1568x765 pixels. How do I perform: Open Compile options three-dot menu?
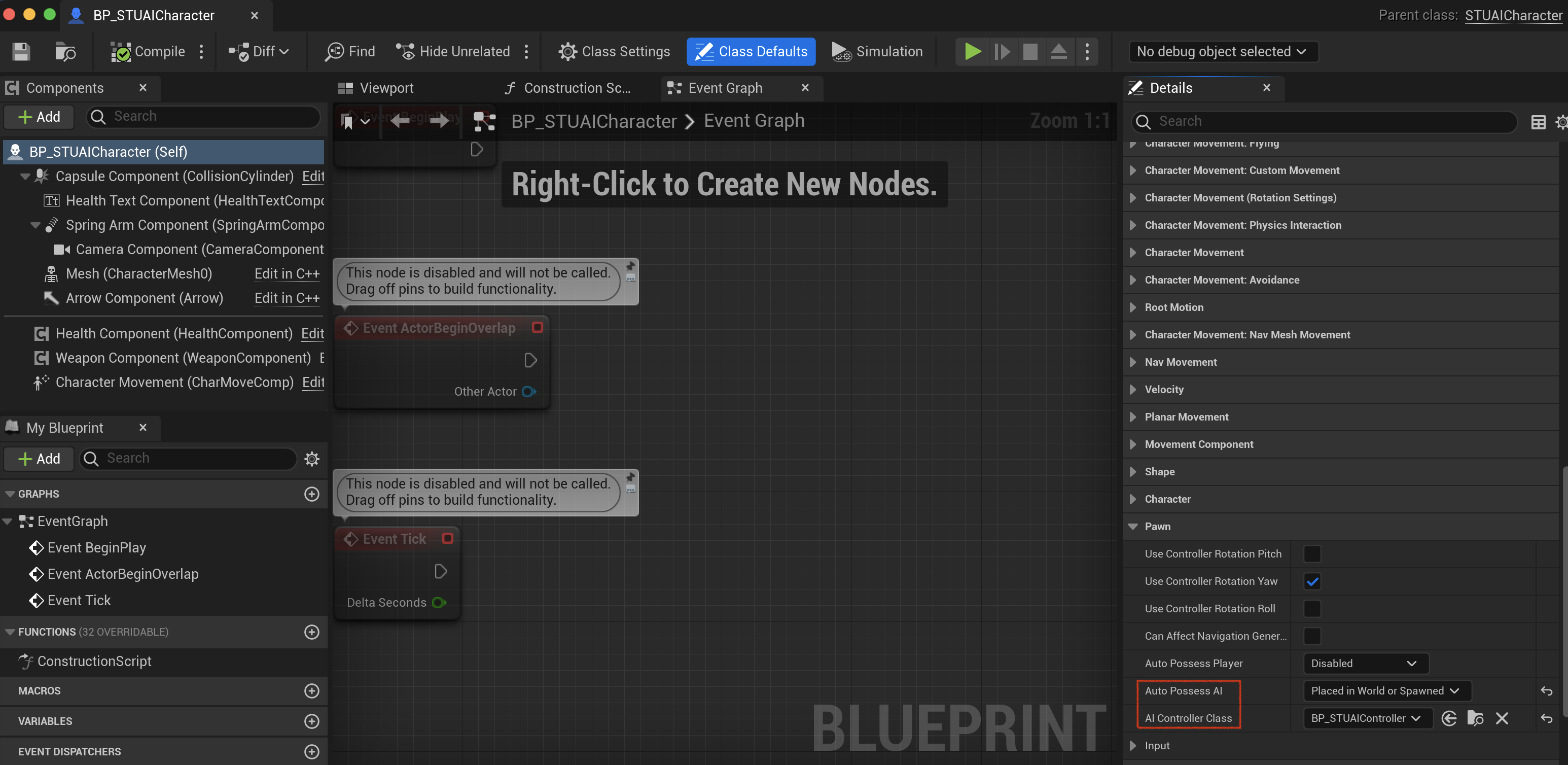click(201, 52)
